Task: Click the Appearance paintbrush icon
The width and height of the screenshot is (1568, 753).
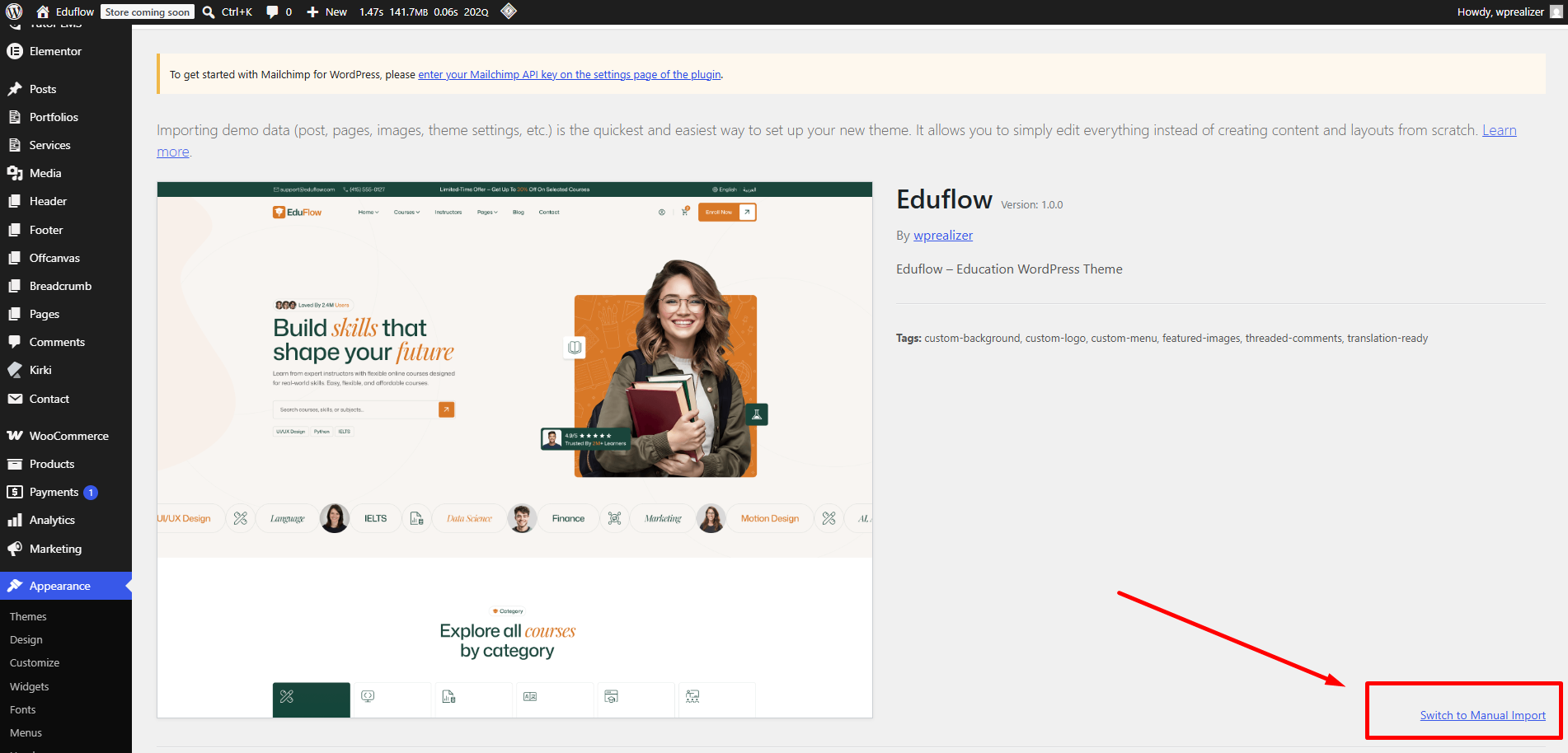Action: (x=15, y=586)
